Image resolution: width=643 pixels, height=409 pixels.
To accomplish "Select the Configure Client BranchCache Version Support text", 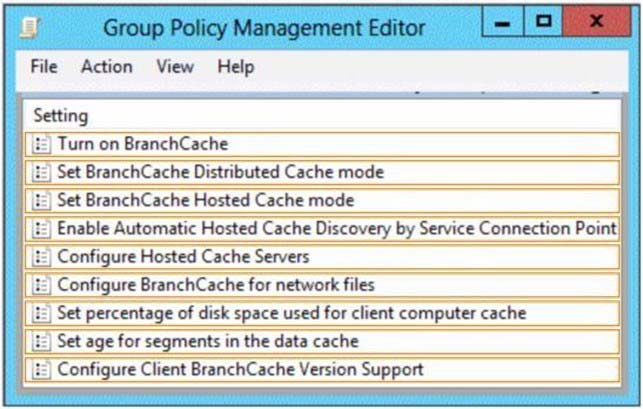I will tap(240, 370).
